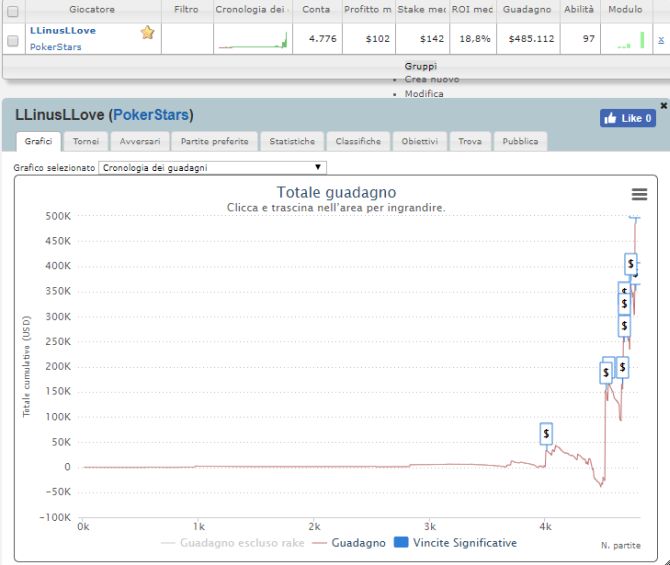Open the mini earnings history sparkline
This screenshot has width=670, height=565.
(x=253, y=40)
